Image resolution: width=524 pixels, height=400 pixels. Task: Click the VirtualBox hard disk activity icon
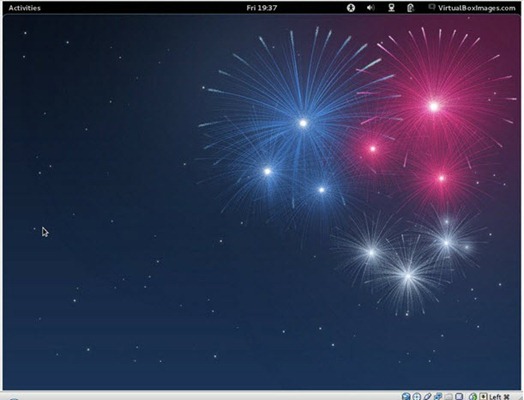pos(406,396)
